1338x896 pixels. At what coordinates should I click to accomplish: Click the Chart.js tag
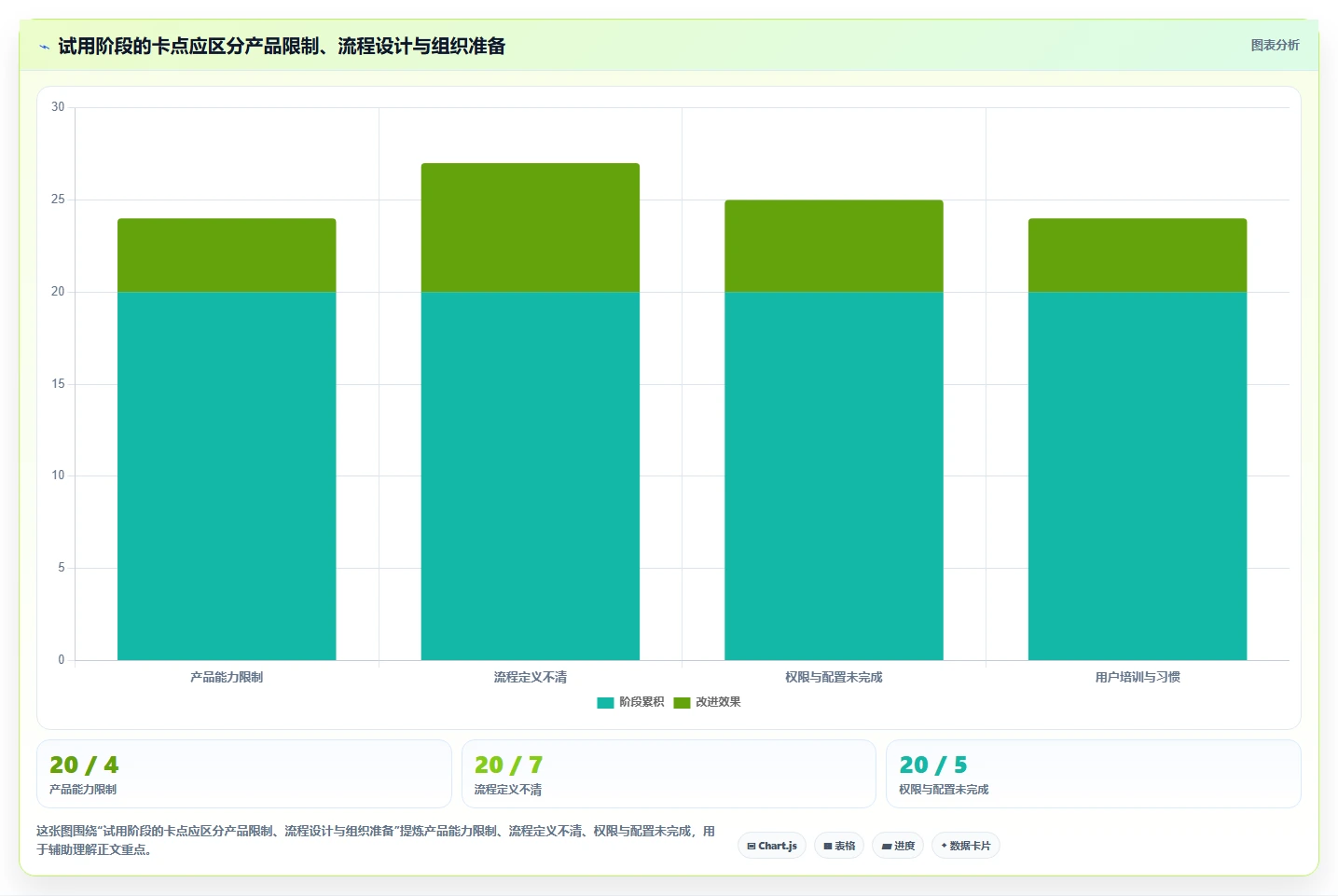coord(772,846)
